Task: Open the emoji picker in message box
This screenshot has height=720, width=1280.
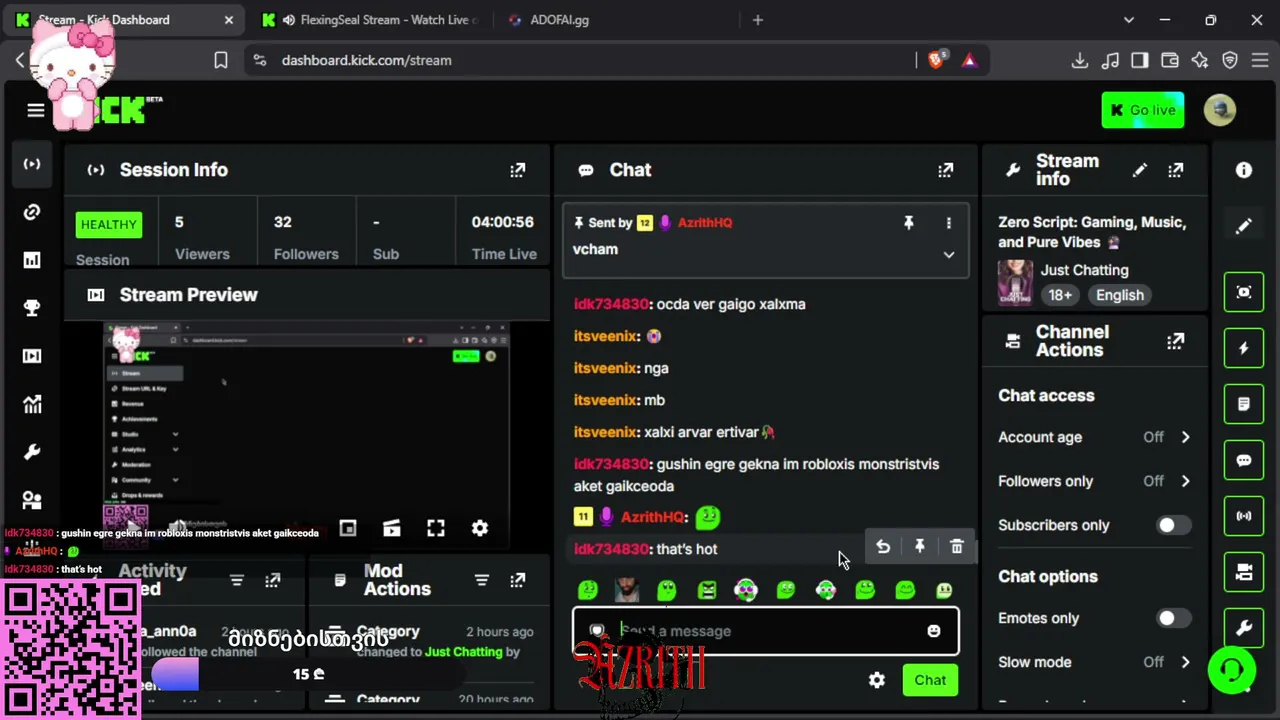Action: [x=933, y=631]
